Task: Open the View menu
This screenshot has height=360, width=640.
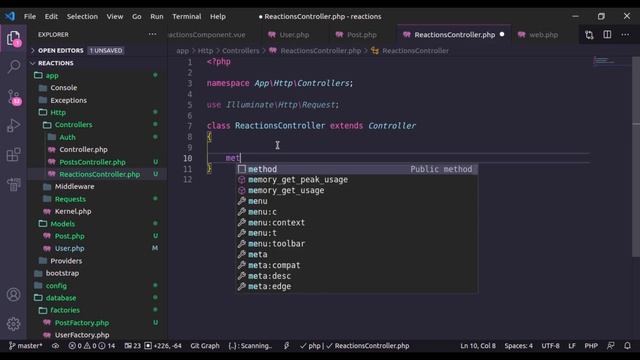Action: click(x=115, y=16)
